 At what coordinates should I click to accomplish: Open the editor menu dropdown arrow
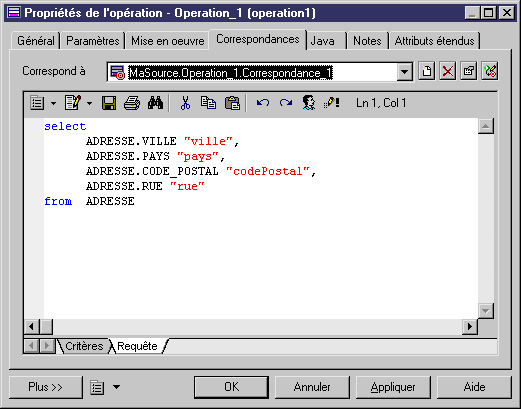53,103
